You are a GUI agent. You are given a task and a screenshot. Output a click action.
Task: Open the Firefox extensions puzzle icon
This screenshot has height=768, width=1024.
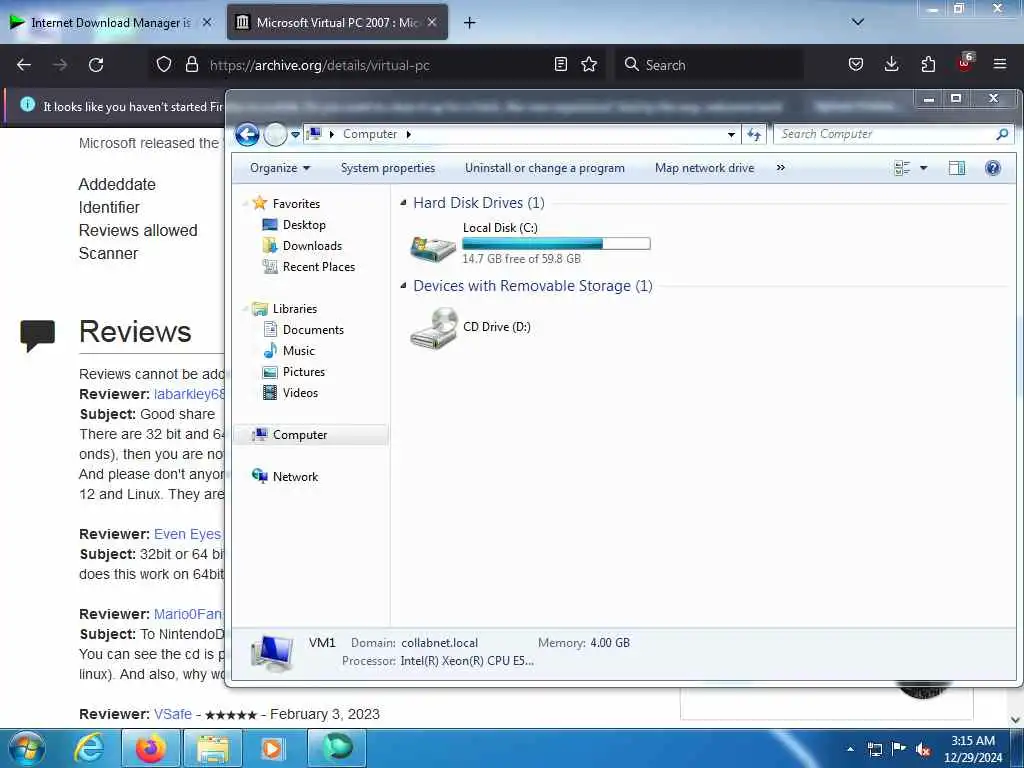point(928,64)
